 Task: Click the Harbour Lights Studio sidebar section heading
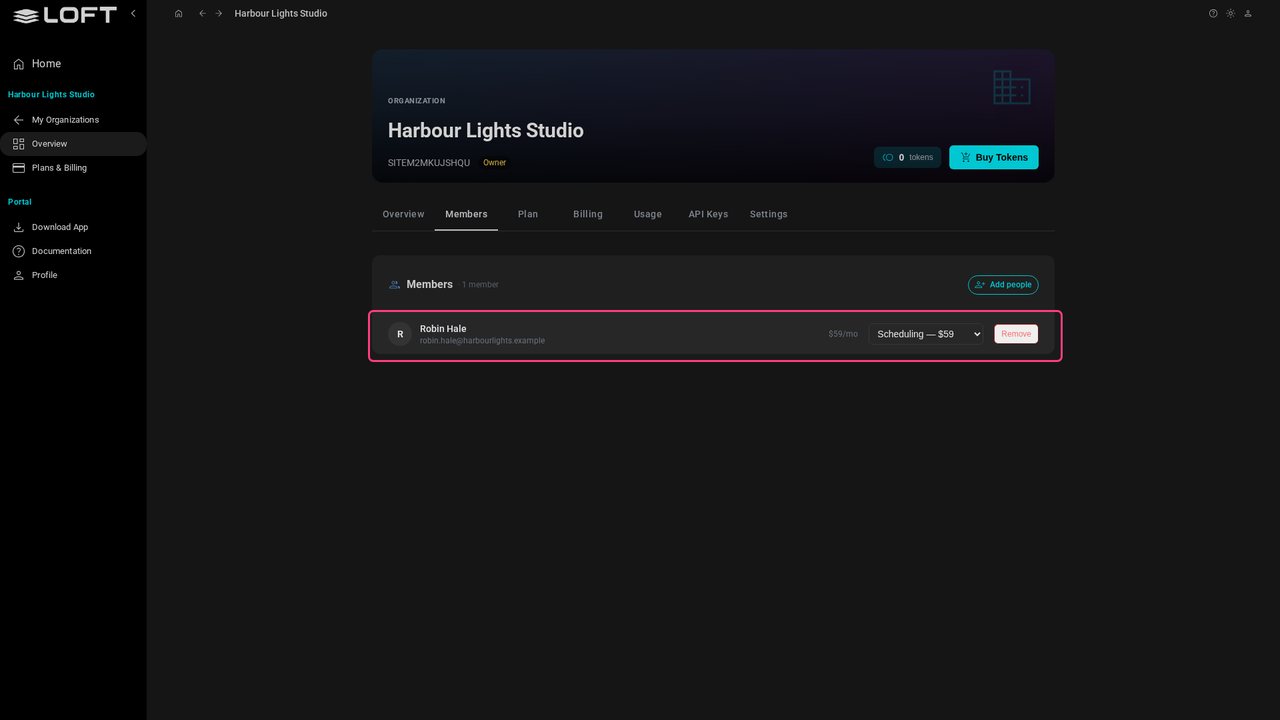coord(51,95)
